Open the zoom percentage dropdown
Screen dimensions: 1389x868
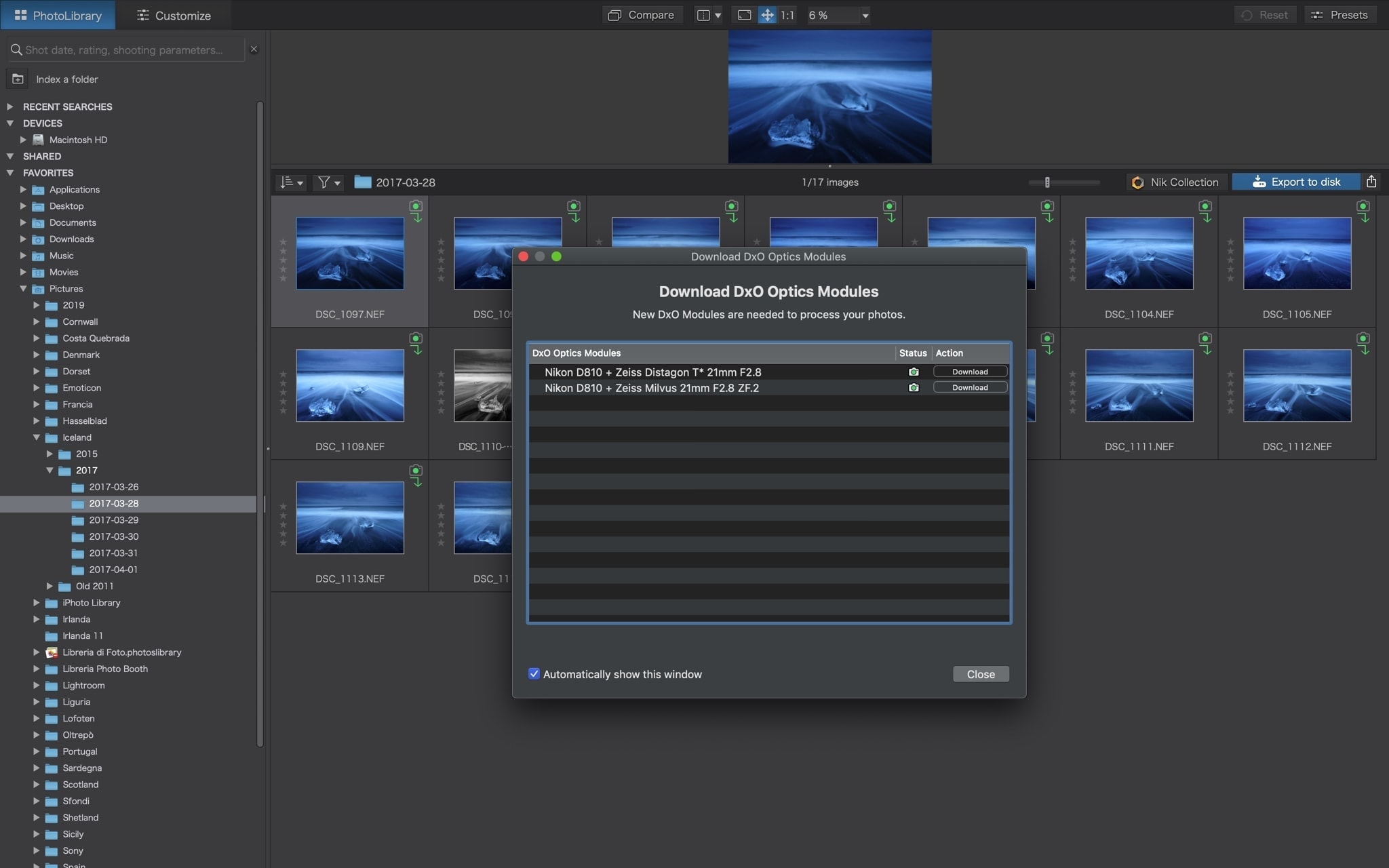[x=865, y=15]
